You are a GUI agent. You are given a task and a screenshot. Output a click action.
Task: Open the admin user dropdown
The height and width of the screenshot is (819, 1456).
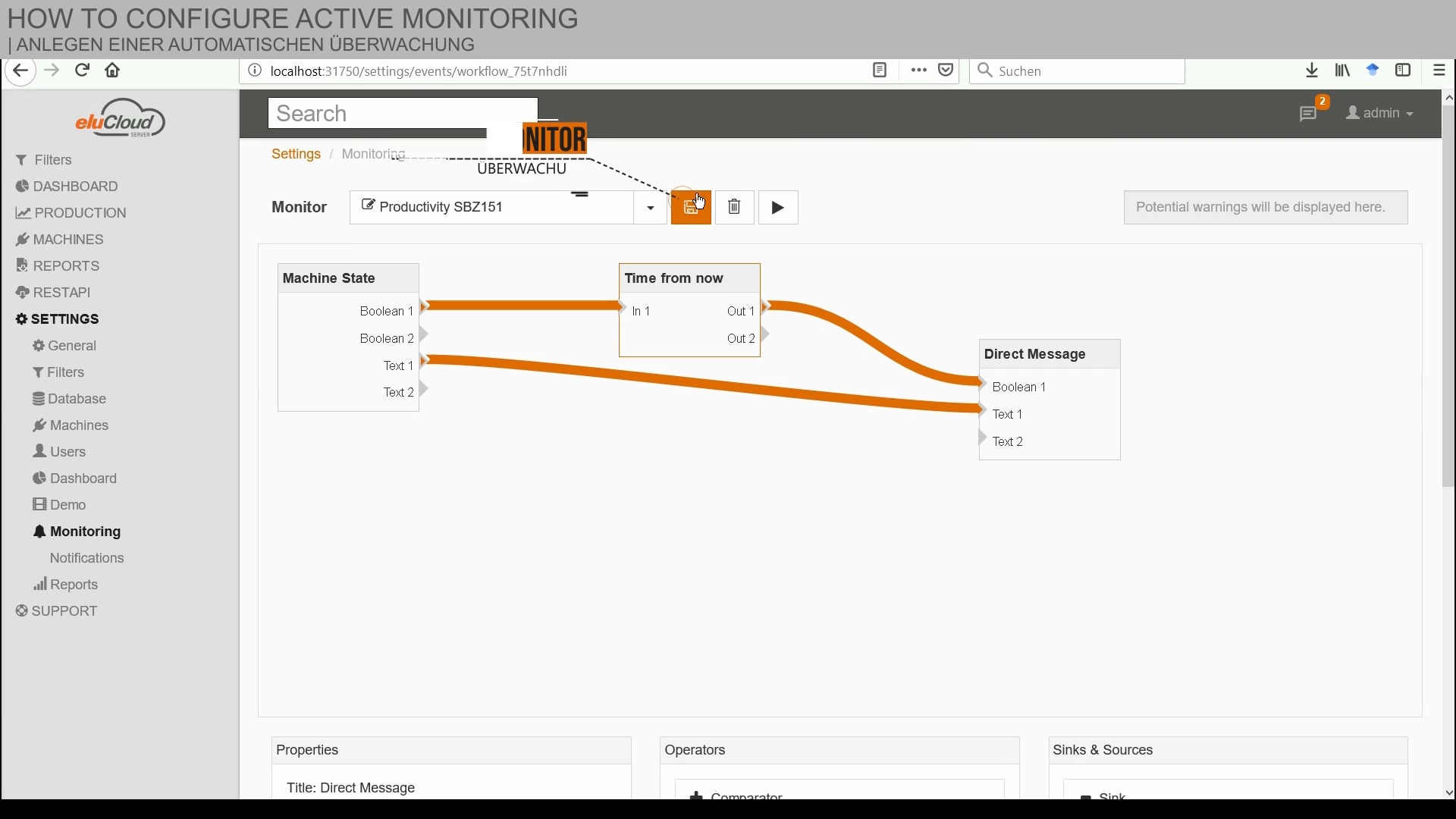[x=1379, y=114]
